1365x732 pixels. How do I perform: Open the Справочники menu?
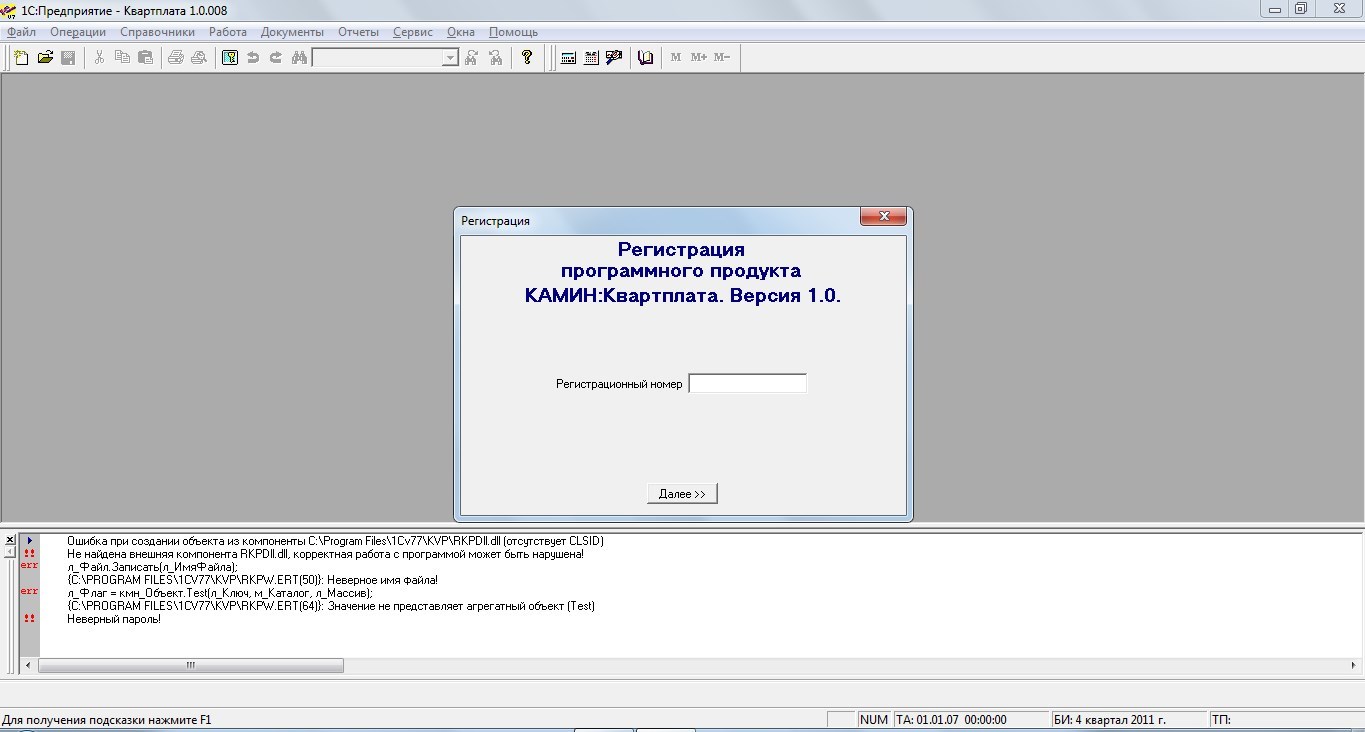(157, 32)
